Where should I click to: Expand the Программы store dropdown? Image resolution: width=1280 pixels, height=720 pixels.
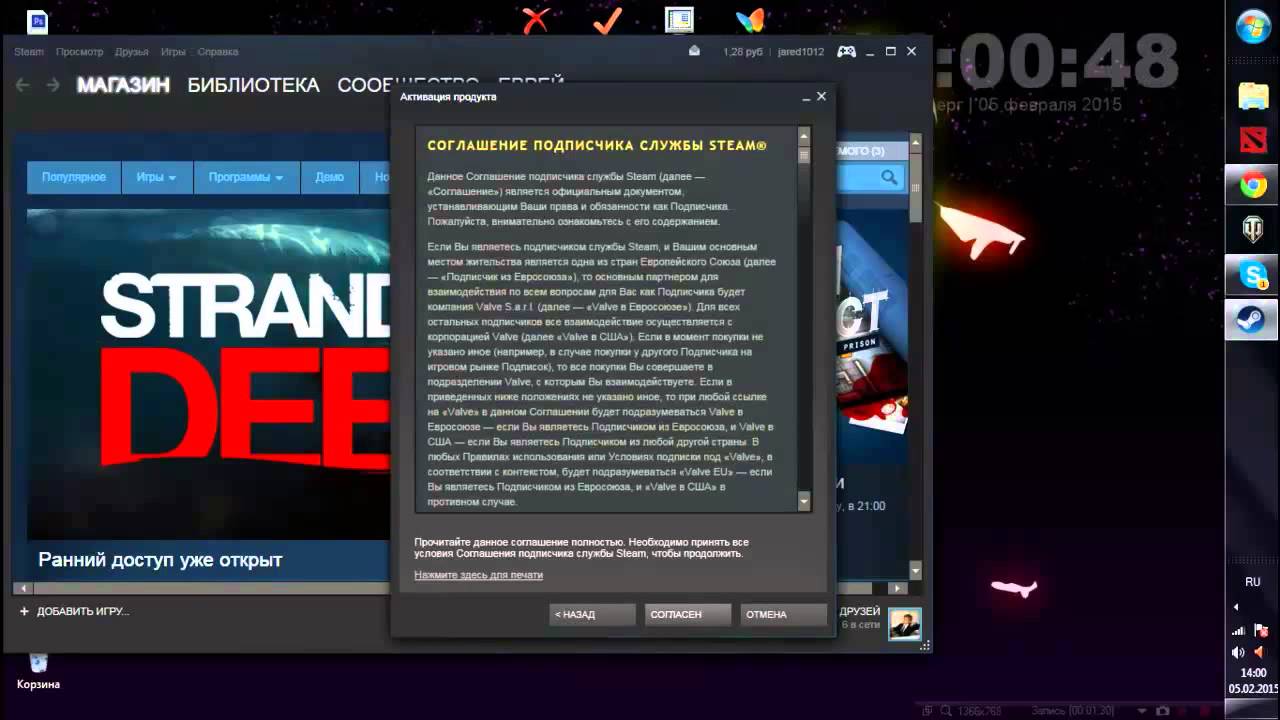point(245,177)
